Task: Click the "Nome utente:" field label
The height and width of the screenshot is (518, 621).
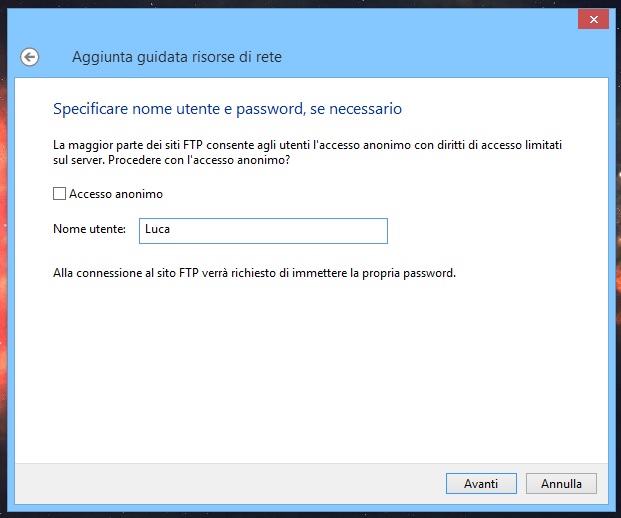Action: pos(89,230)
